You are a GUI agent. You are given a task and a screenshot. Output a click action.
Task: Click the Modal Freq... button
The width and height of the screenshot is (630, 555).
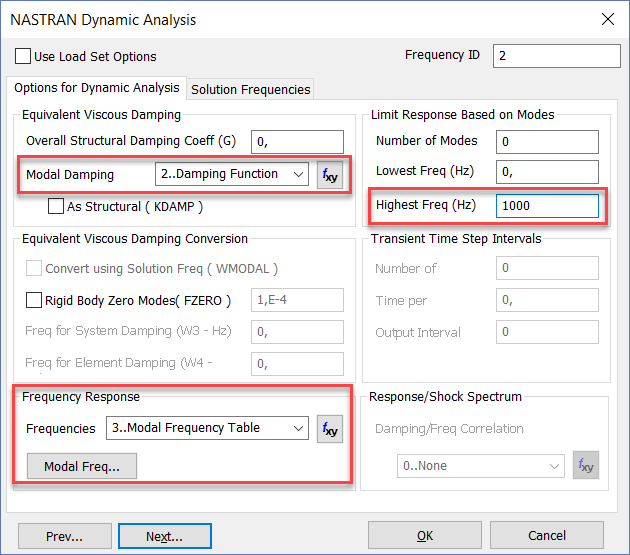click(x=82, y=466)
